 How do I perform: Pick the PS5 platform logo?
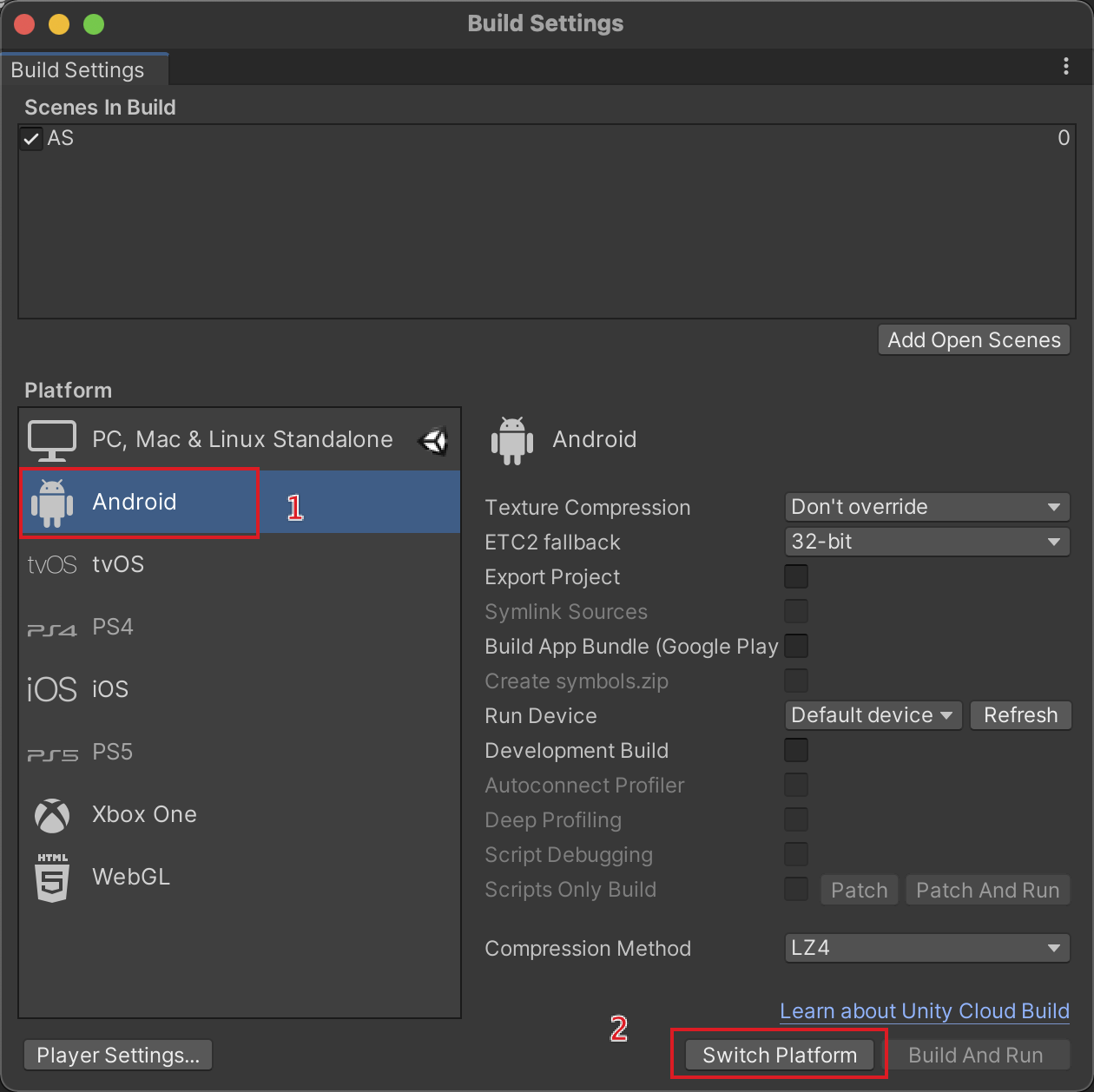(x=52, y=754)
